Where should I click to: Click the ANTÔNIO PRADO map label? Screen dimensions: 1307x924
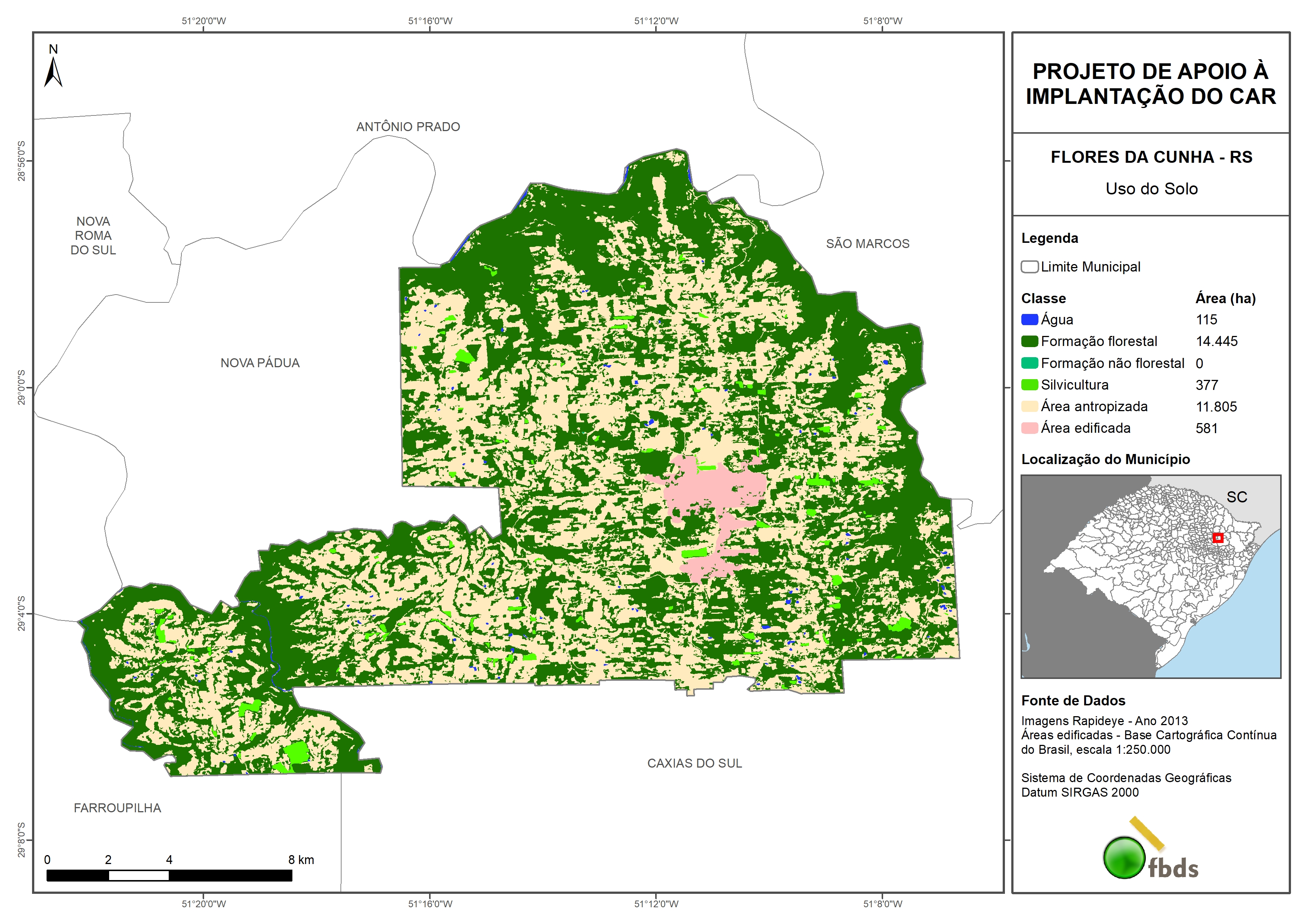click(407, 126)
